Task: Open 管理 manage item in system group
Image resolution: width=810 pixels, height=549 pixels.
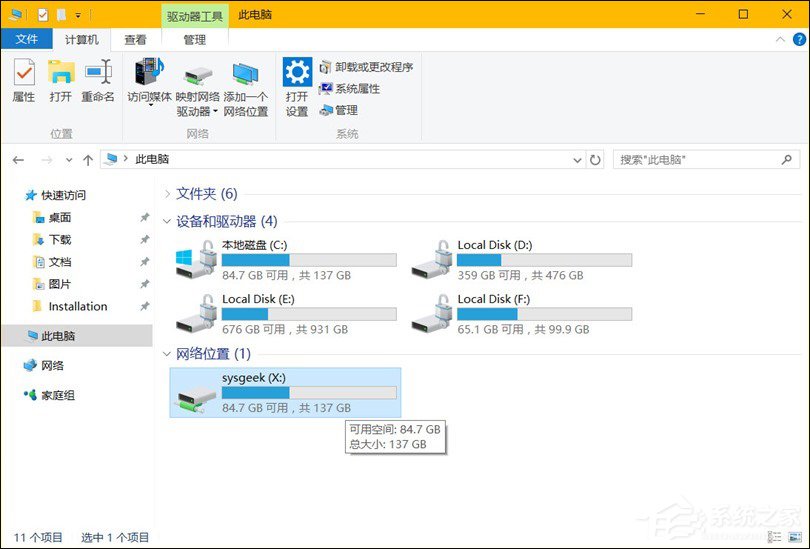Action: pyautogui.click(x=339, y=110)
